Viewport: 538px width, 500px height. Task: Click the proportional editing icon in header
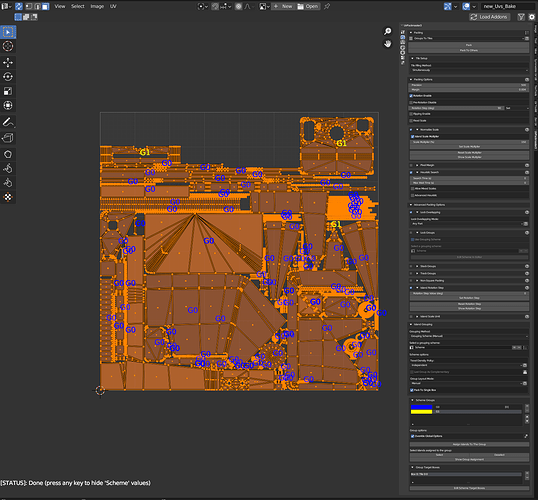[x=238, y=6]
